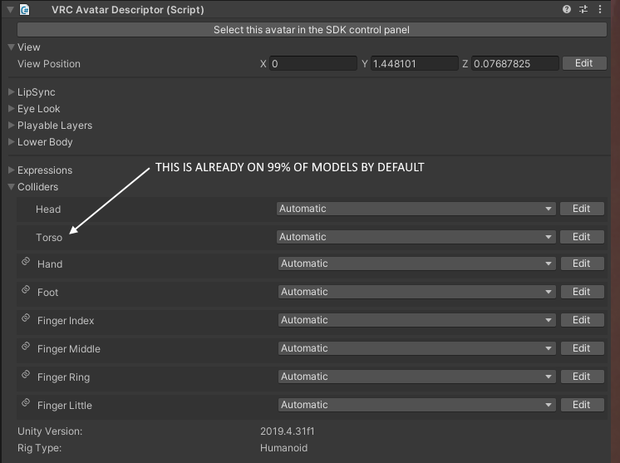Open the three-dot component context menu

pos(600,9)
